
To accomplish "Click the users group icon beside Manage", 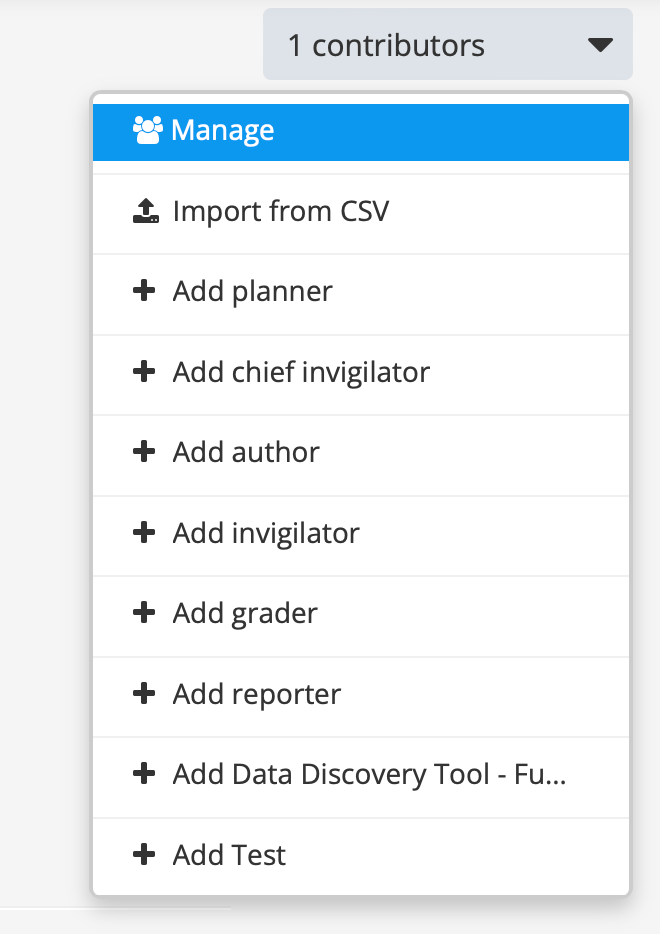I will pyautogui.click(x=147, y=130).
